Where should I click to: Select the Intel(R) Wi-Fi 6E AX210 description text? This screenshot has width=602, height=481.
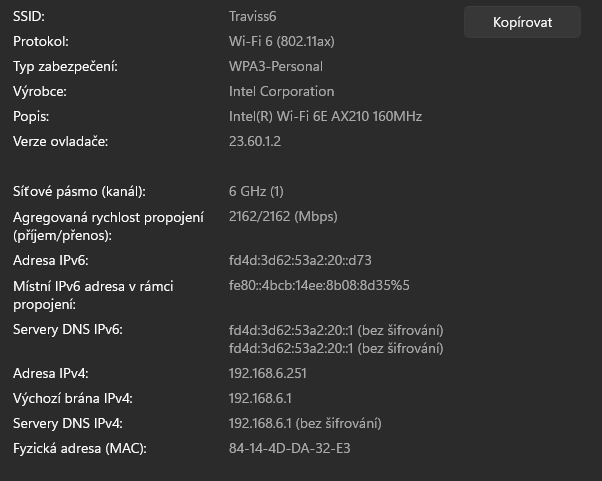point(325,116)
